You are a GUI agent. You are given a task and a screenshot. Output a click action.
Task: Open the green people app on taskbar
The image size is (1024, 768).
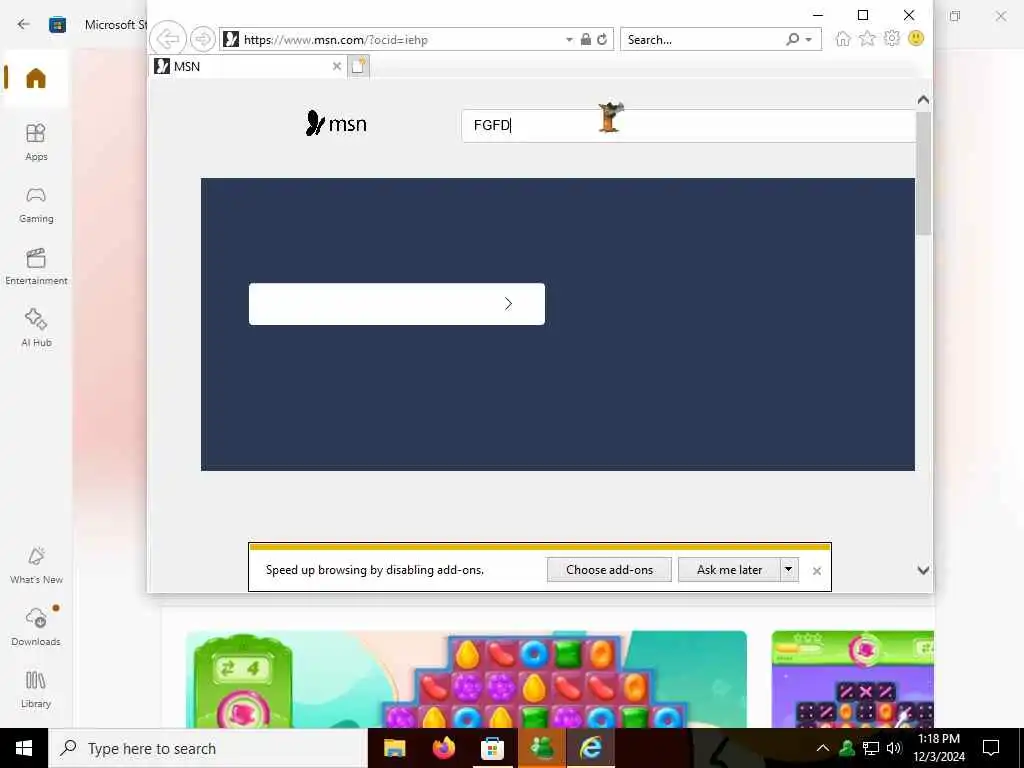[541, 748]
